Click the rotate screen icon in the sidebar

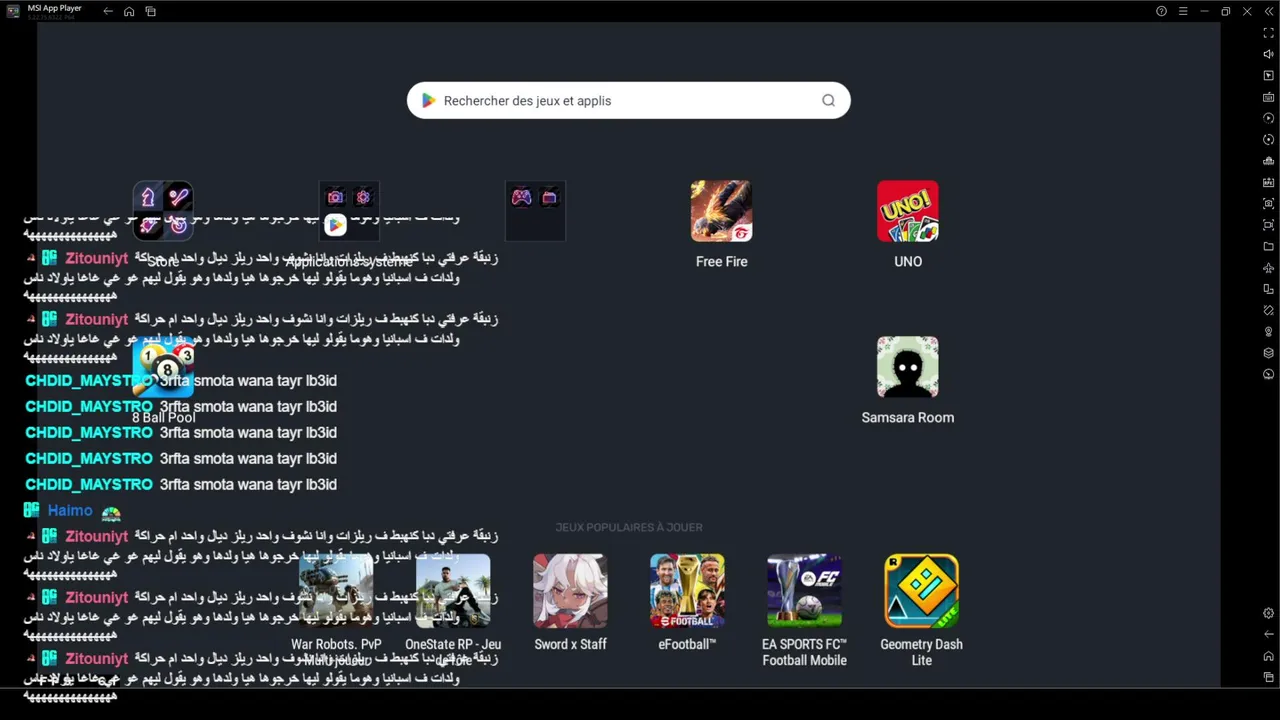click(1268, 289)
